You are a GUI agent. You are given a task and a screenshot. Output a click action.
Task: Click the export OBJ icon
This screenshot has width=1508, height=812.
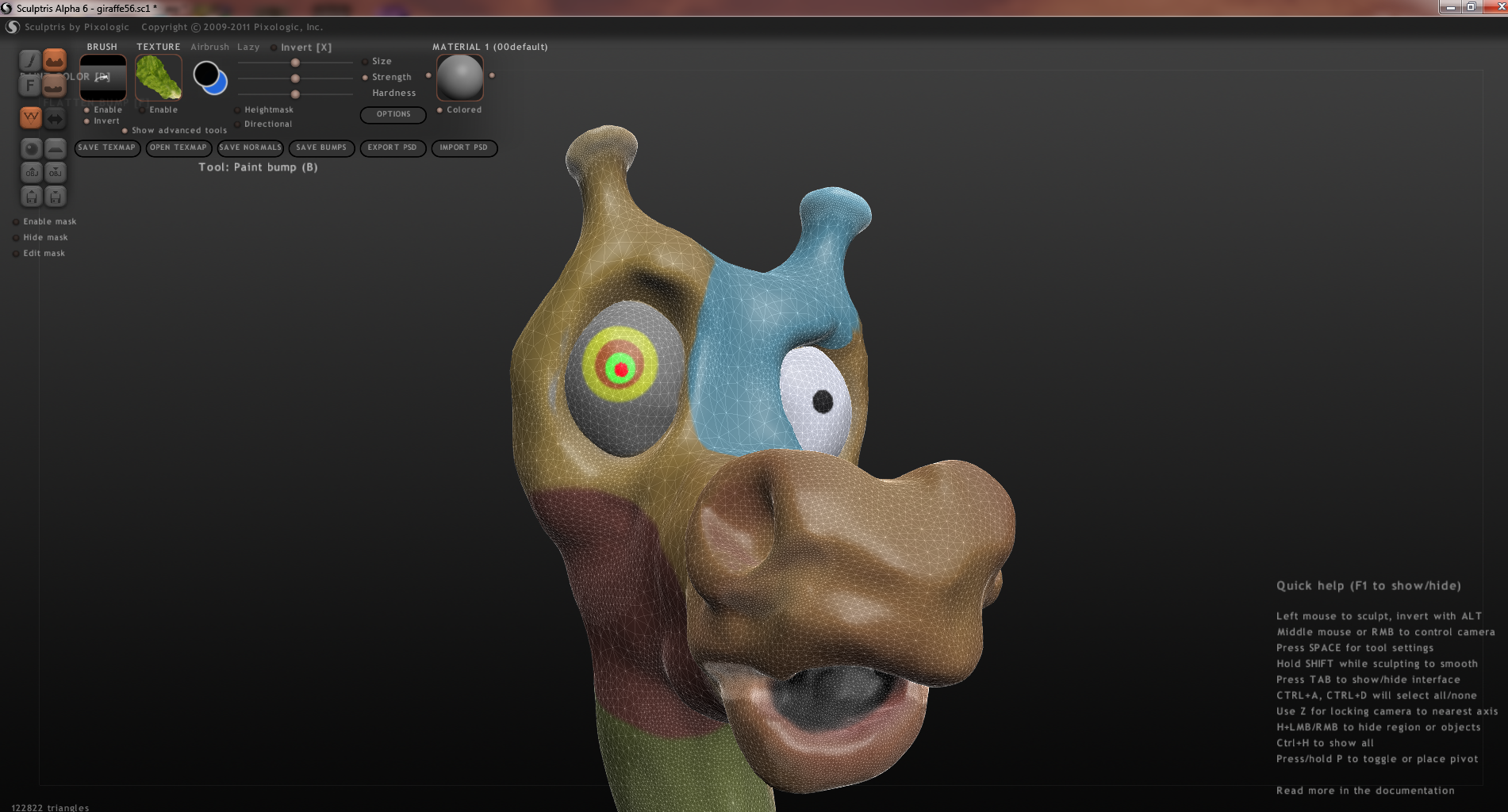(x=55, y=172)
